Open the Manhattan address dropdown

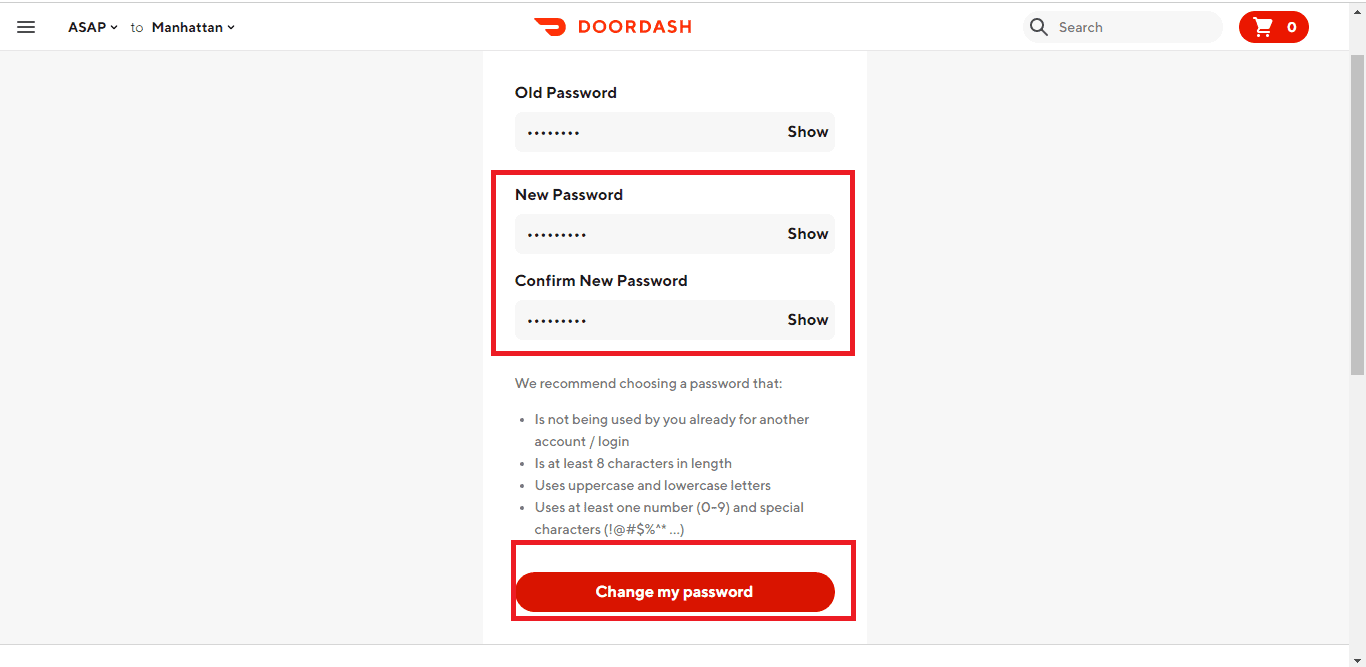(193, 27)
